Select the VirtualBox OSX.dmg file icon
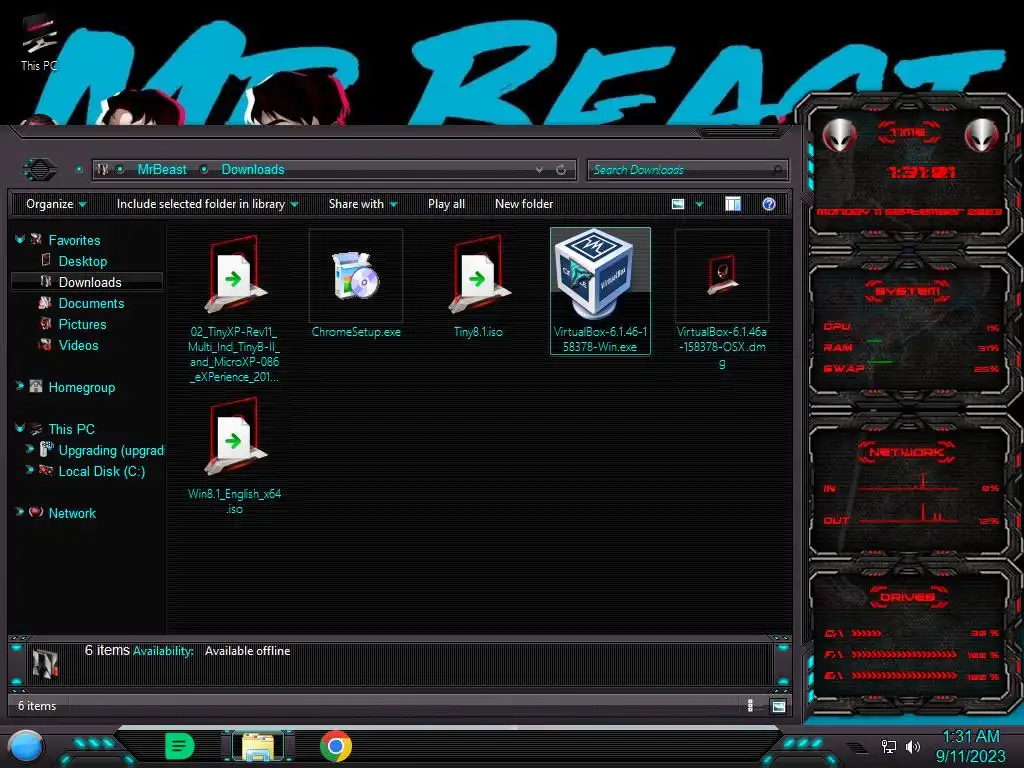 tap(722, 274)
